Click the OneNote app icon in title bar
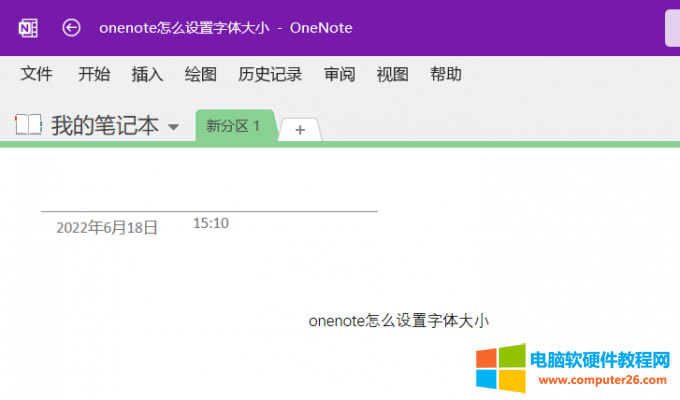The height and width of the screenshot is (400, 680). point(28,28)
